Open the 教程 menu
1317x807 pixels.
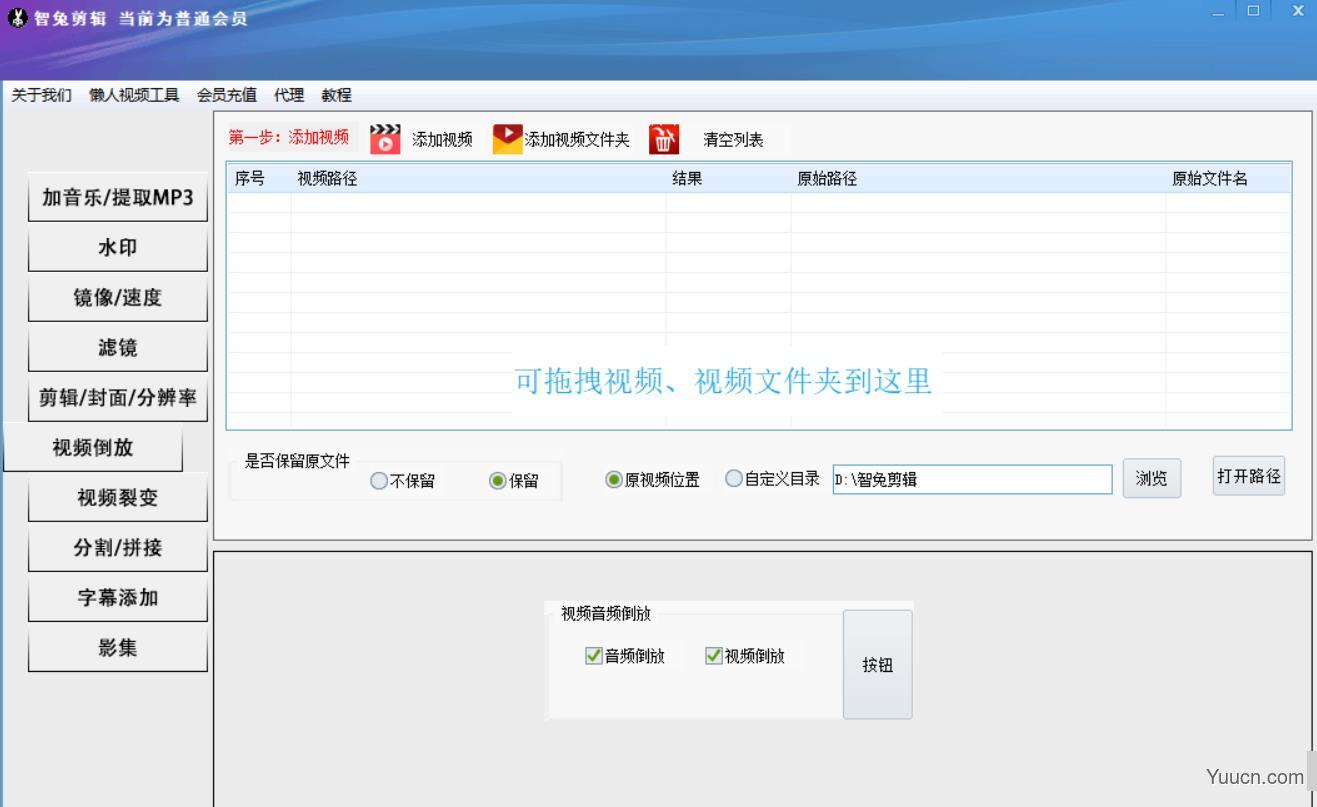[x=336, y=95]
